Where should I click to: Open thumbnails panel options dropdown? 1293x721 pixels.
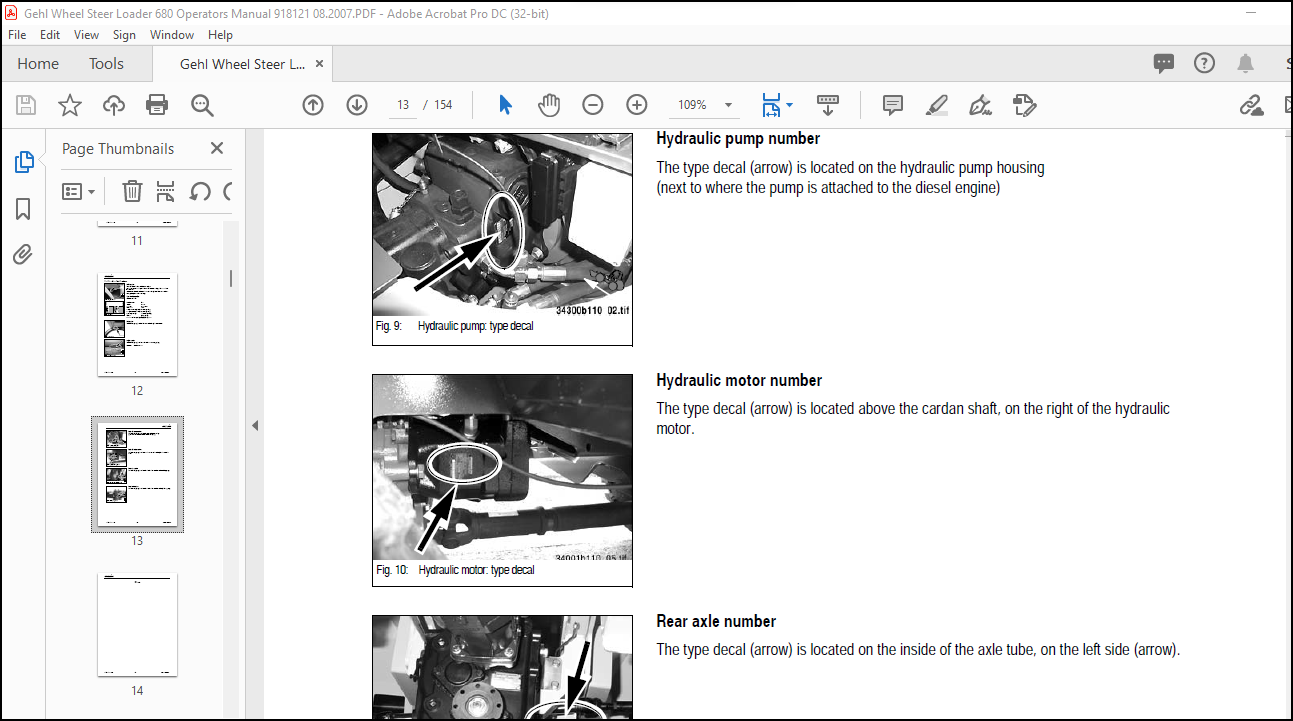coord(79,191)
